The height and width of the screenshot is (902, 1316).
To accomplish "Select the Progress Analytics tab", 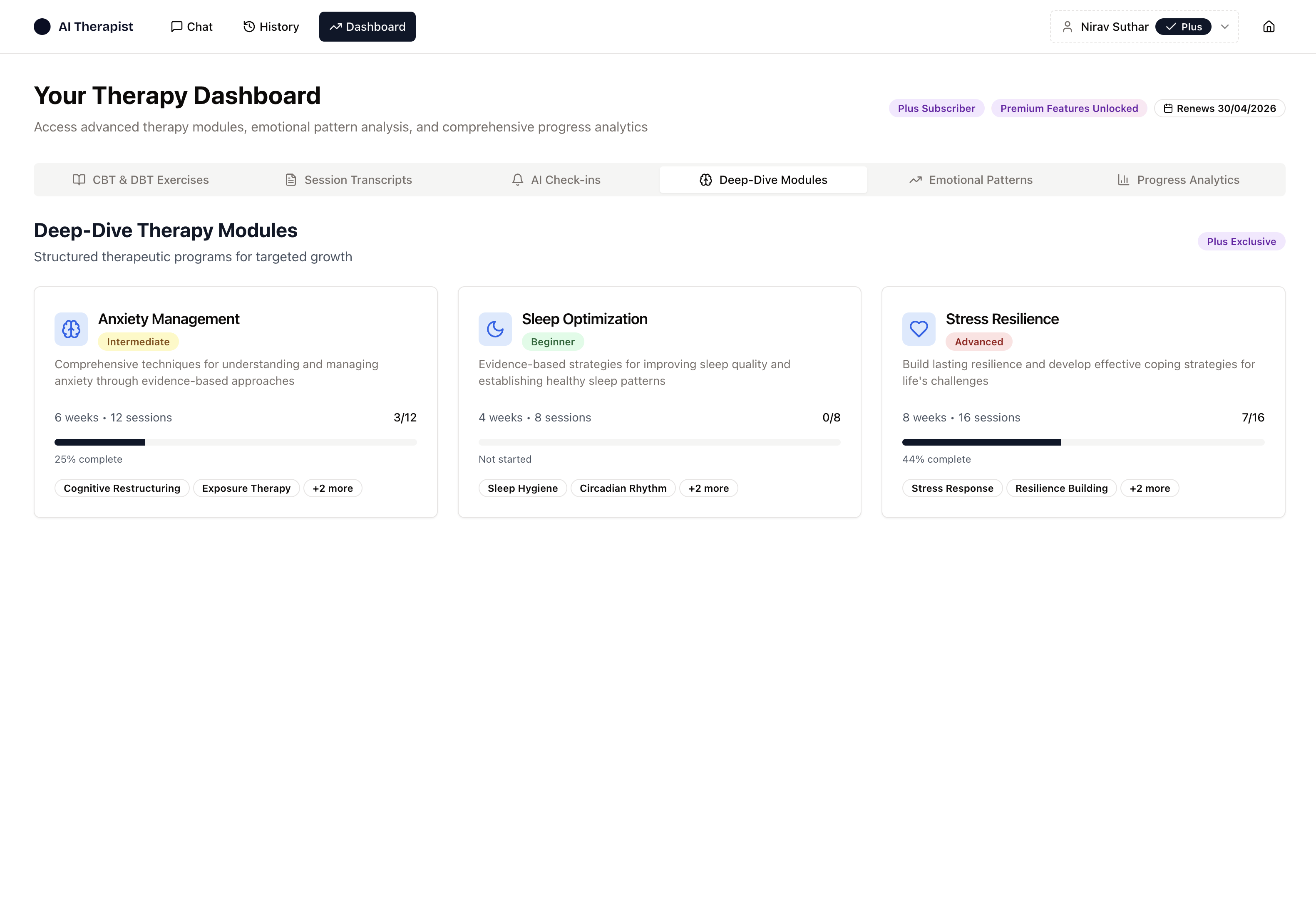I will 1178,180.
